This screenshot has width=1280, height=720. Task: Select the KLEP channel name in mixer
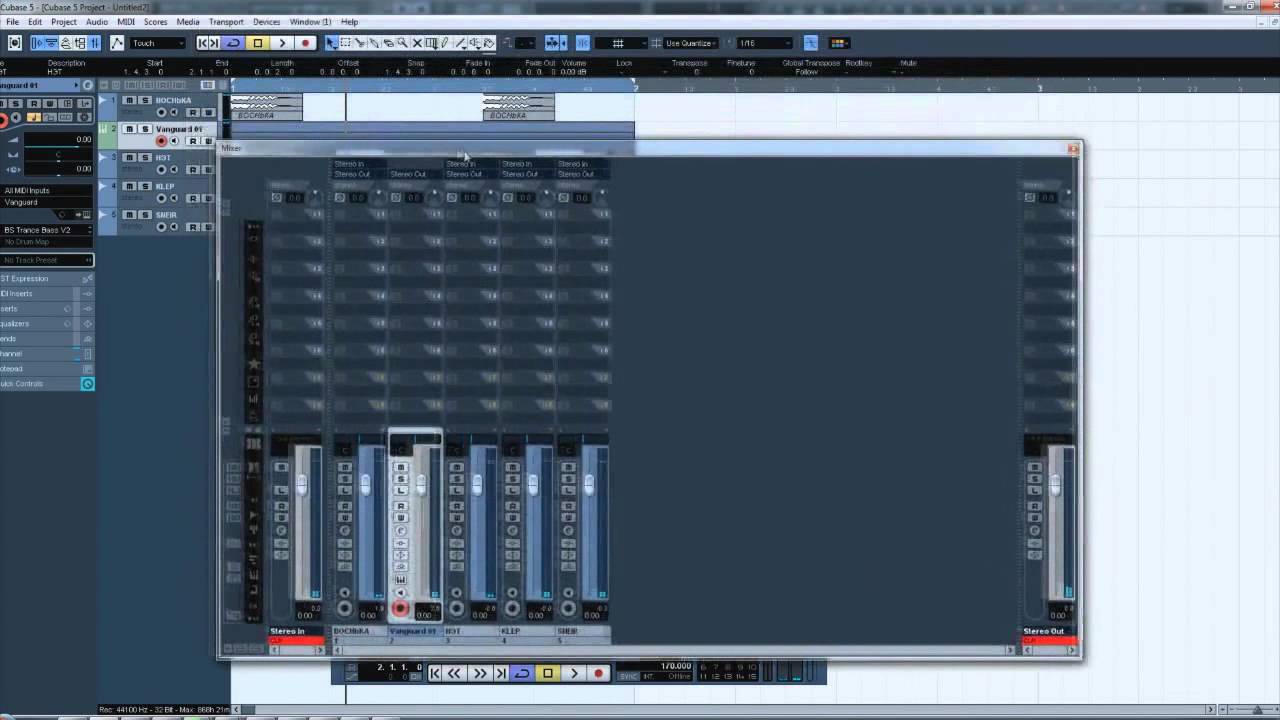click(x=526, y=631)
